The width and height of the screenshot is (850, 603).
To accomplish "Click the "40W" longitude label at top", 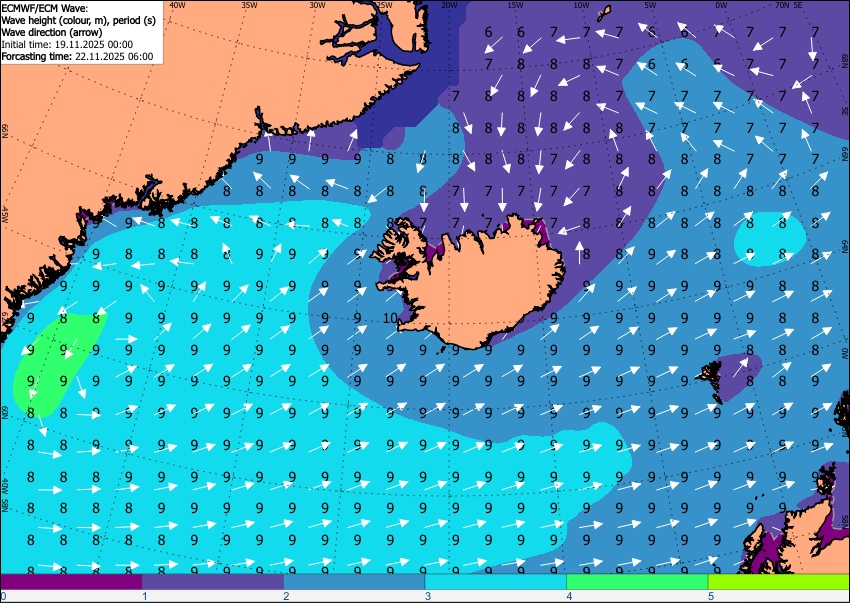I will pyautogui.click(x=177, y=5).
